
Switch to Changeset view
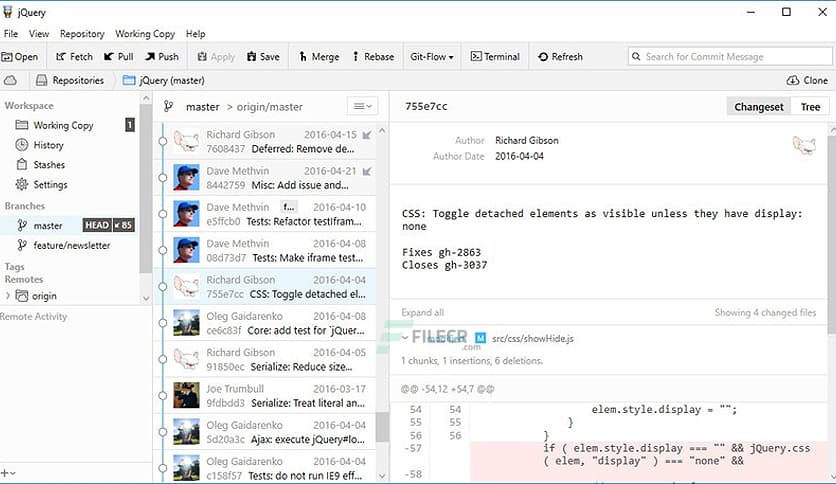[x=759, y=107]
